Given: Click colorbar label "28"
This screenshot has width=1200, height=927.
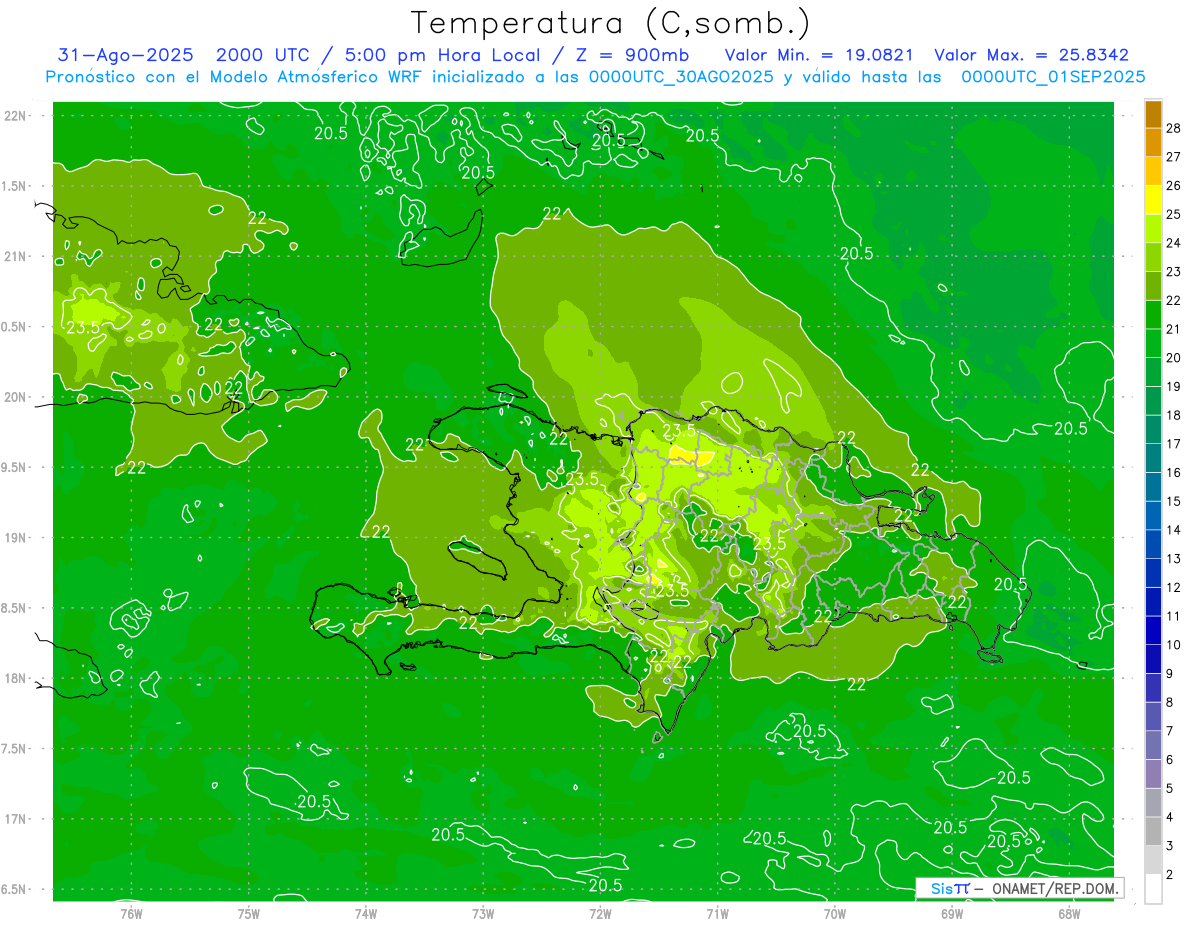Looking at the screenshot, I should tap(1174, 128).
